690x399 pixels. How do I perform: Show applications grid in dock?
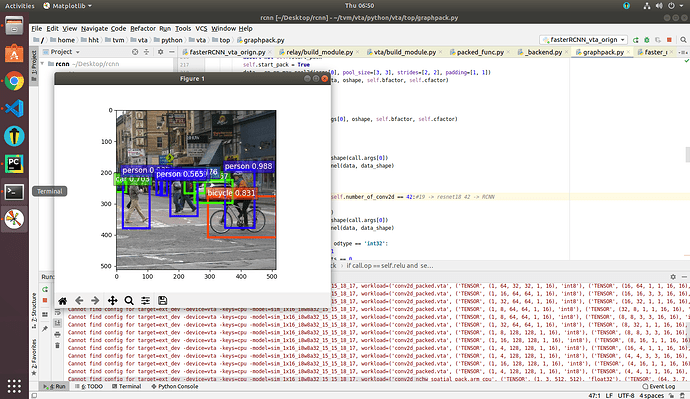tap(14, 386)
